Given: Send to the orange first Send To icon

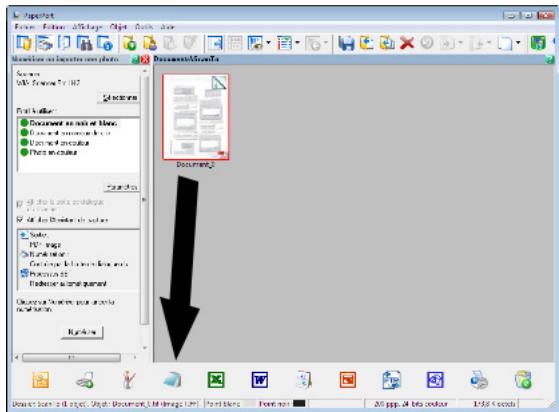Looking at the screenshot, I should [x=41, y=380].
